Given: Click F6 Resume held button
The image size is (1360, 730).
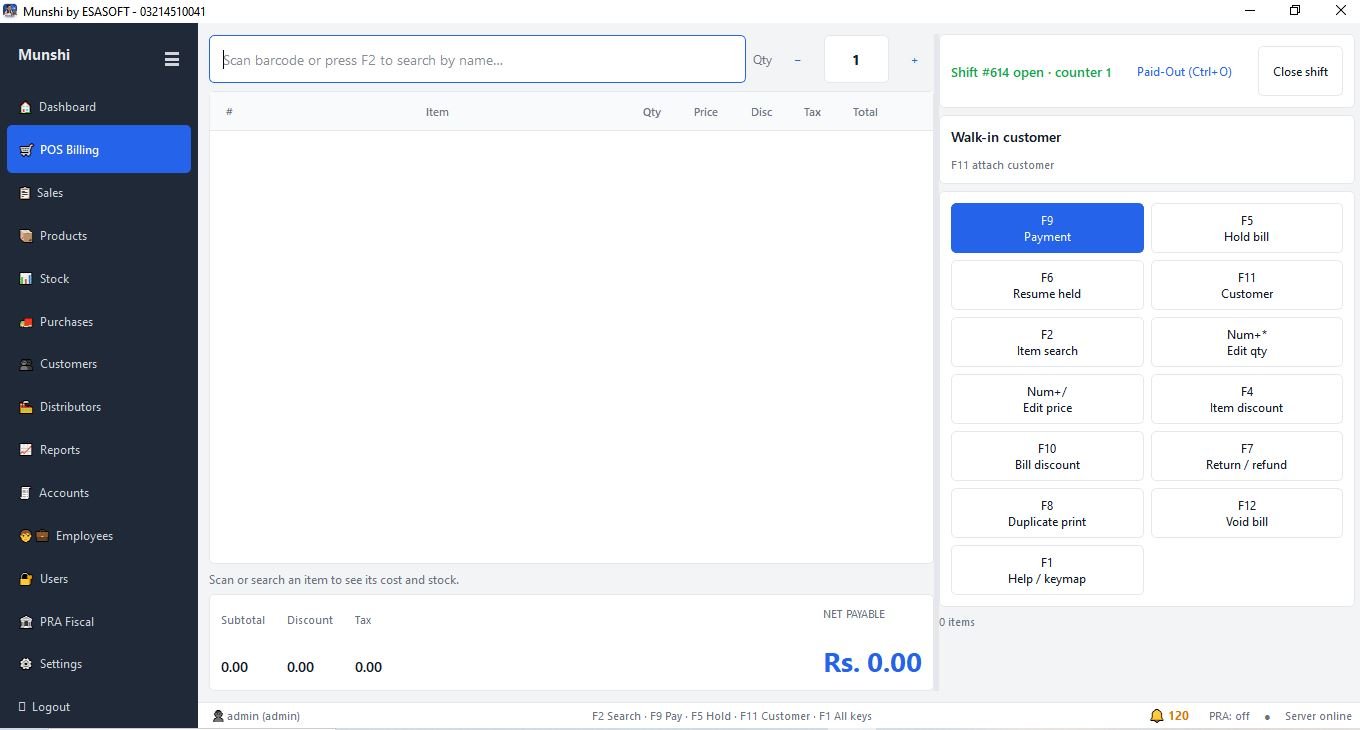Looking at the screenshot, I should pos(1047,285).
